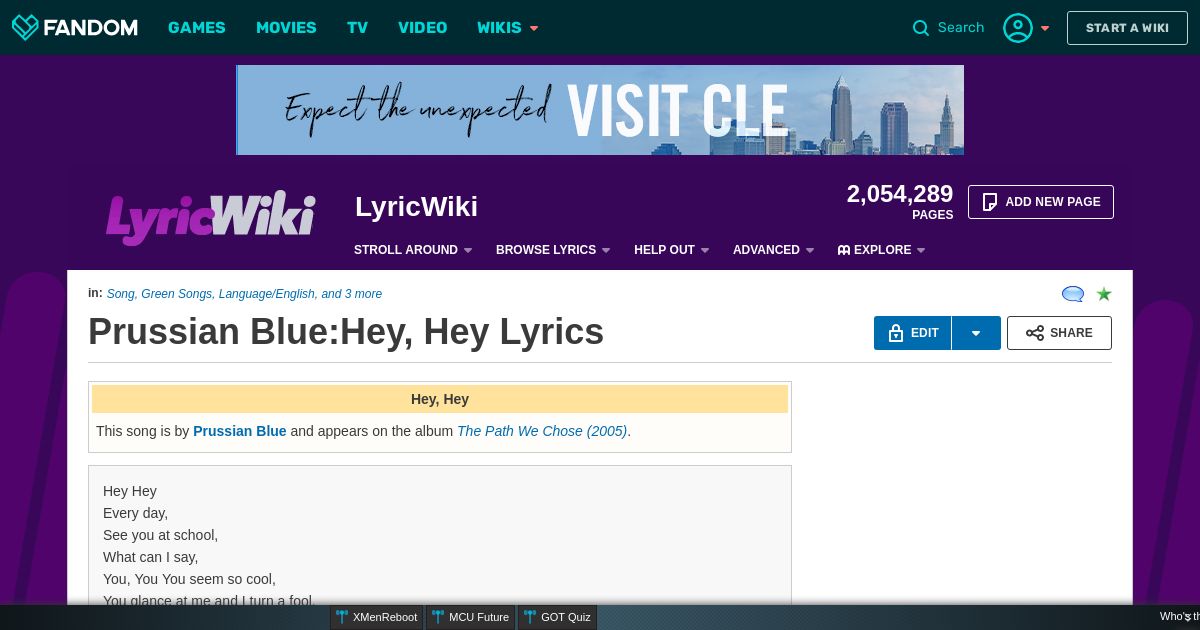Open the talk page speech bubble icon
The height and width of the screenshot is (630, 1200).
(x=1073, y=294)
